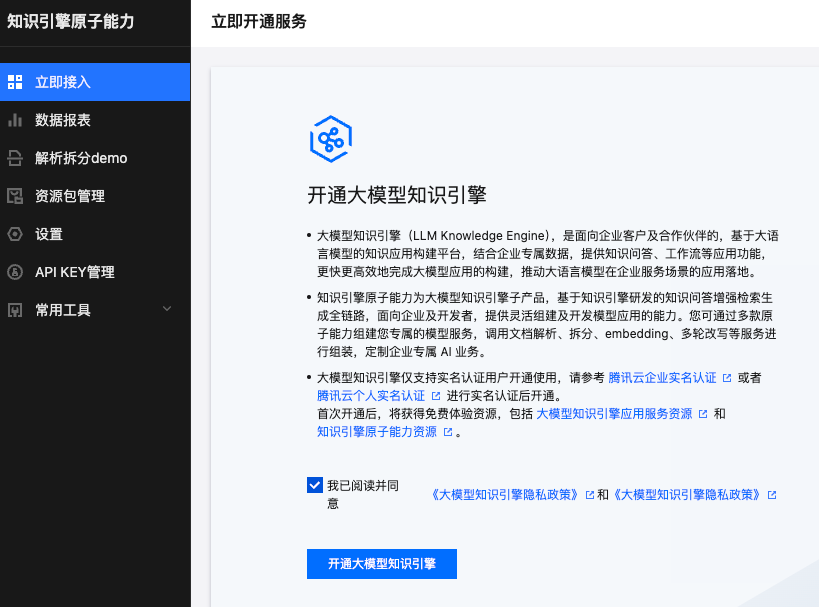Click the blue hexagon knowledge engine logo
The height and width of the screenshot is (607, 819).
tap(331, 139)
